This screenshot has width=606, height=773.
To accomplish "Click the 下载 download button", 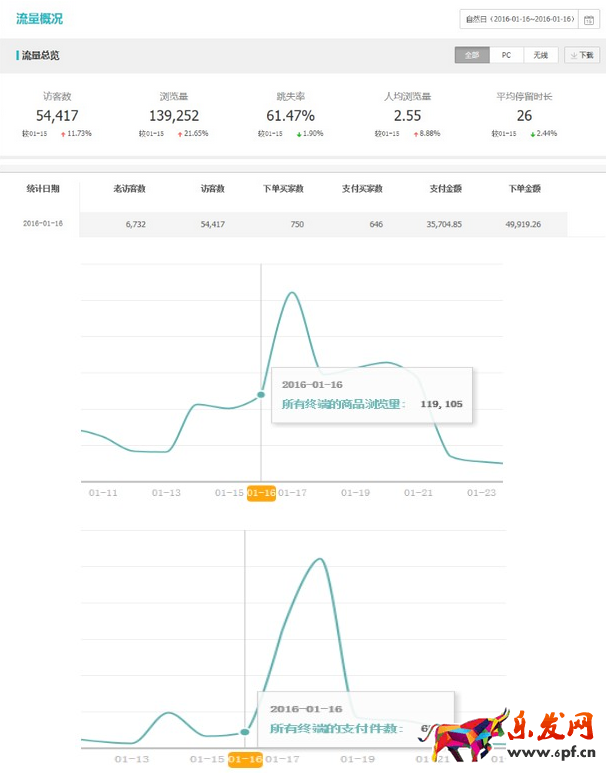I will [582, 55].
